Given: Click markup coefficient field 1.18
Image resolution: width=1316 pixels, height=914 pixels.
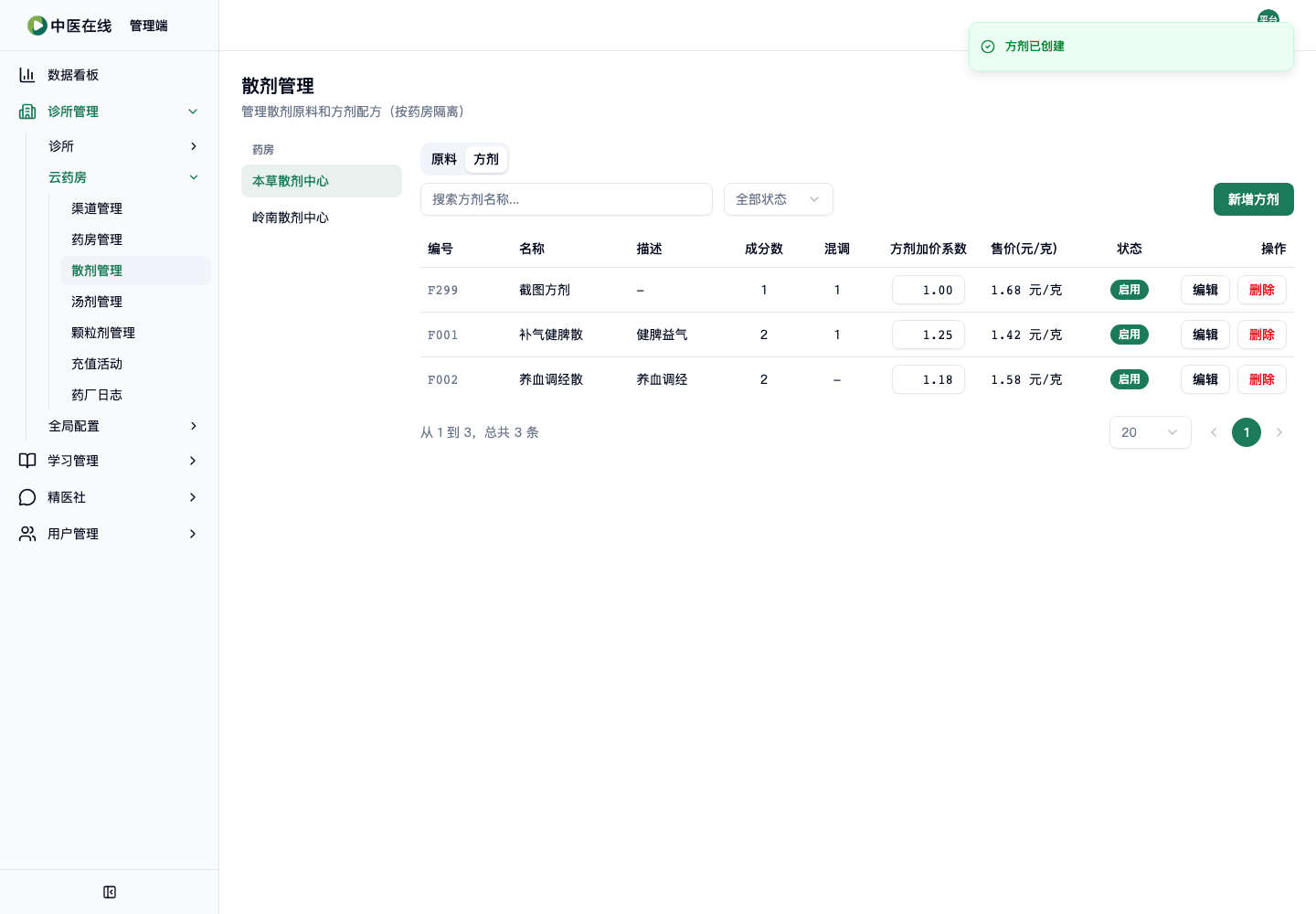Looking at the screenshot, I should (929, 379).
